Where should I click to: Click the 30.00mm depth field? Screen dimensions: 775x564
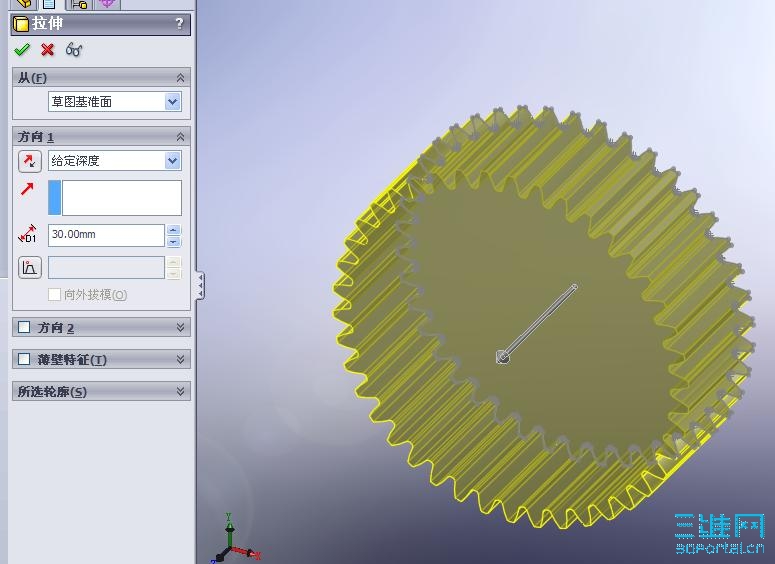click(106, 235)
